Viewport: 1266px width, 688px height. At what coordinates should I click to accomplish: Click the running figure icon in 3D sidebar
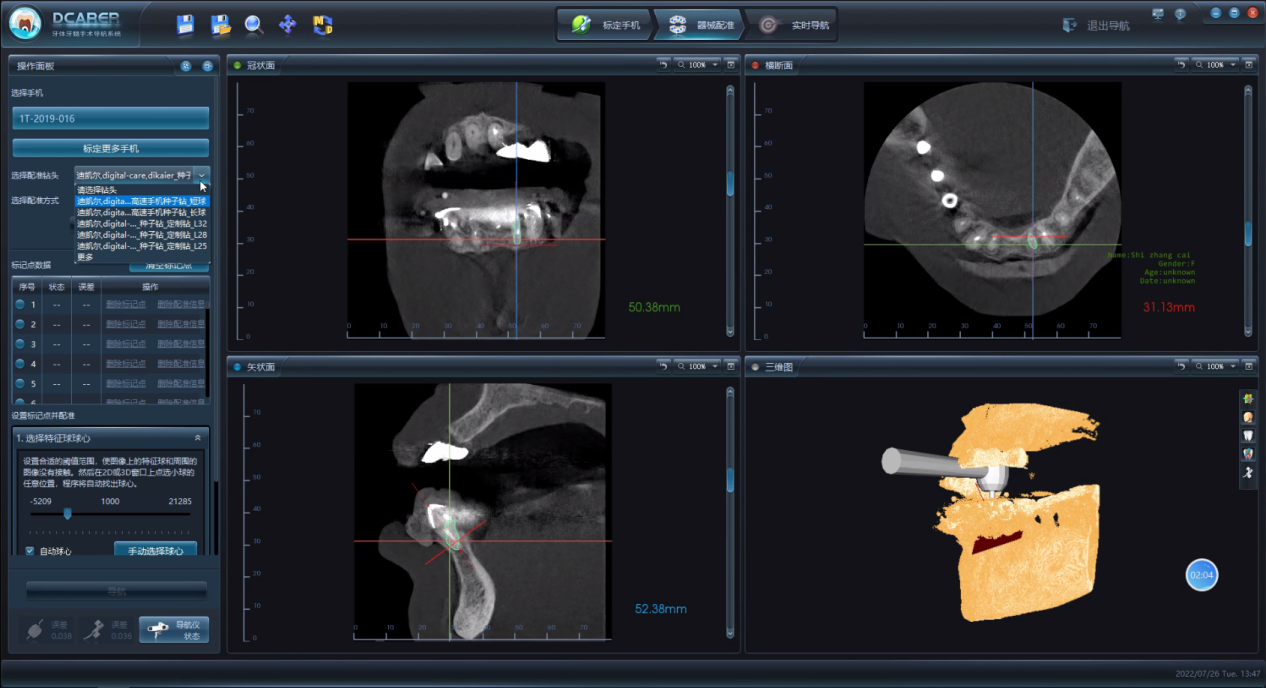click(1248, 472)
